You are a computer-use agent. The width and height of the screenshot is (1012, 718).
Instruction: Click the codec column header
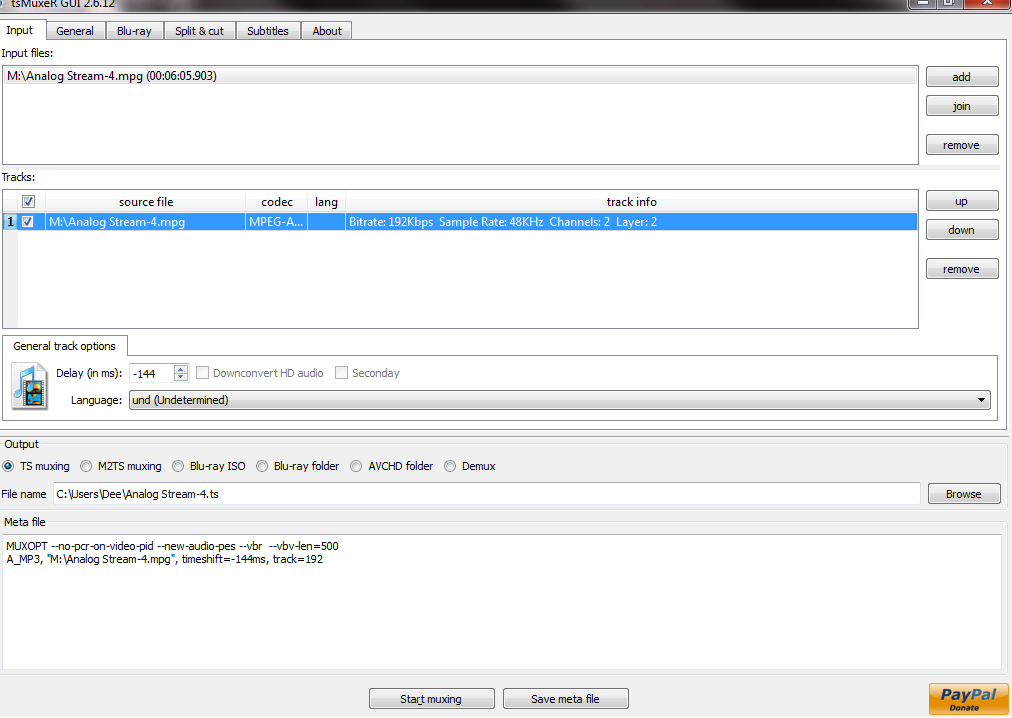point(277,201)
